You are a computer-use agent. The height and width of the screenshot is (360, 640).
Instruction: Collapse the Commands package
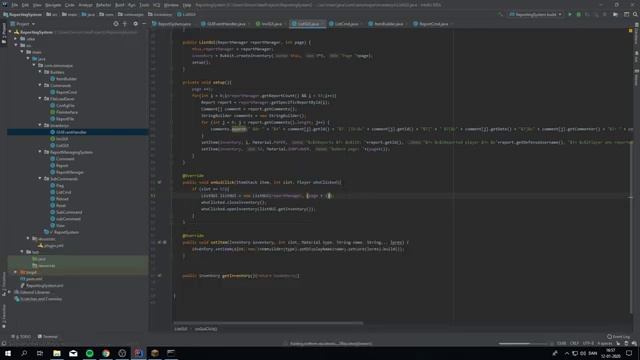click(x=40, y=85)
